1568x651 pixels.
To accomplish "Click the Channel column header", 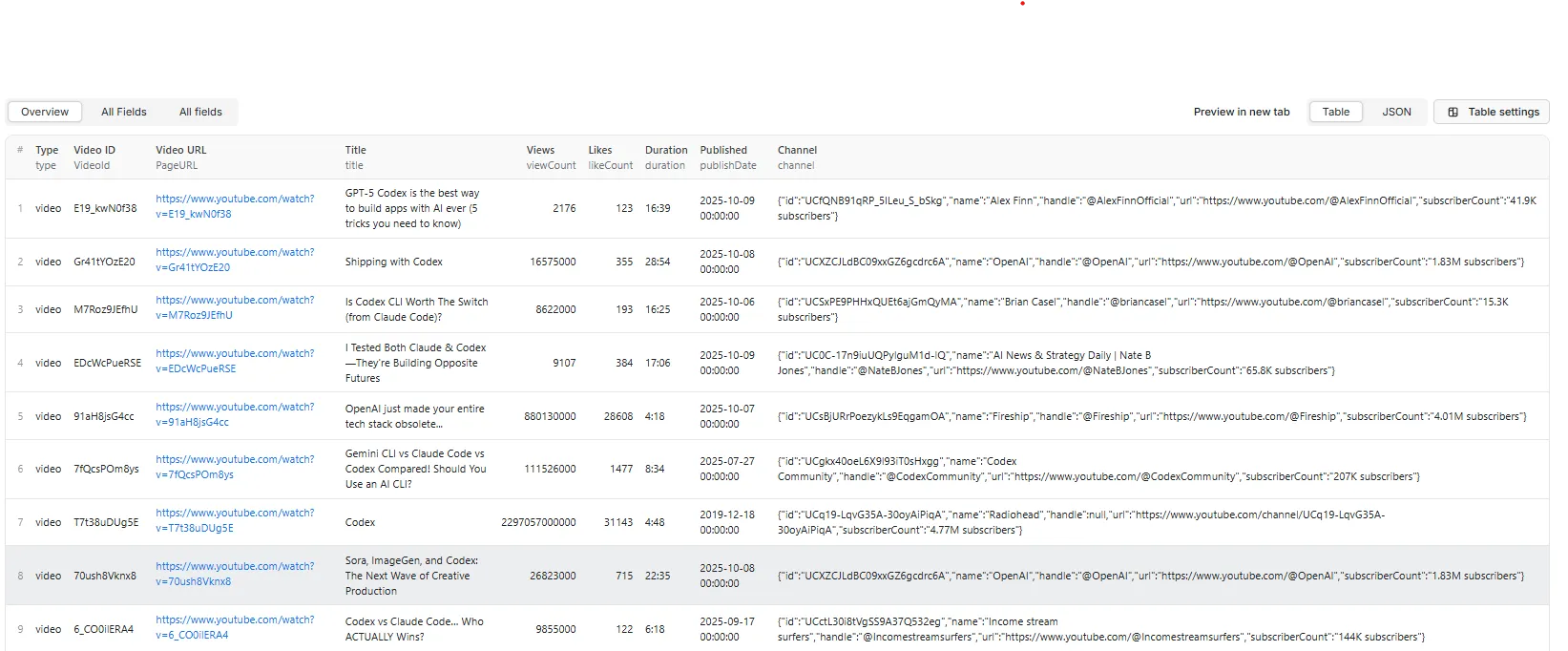I will point(797,150).
